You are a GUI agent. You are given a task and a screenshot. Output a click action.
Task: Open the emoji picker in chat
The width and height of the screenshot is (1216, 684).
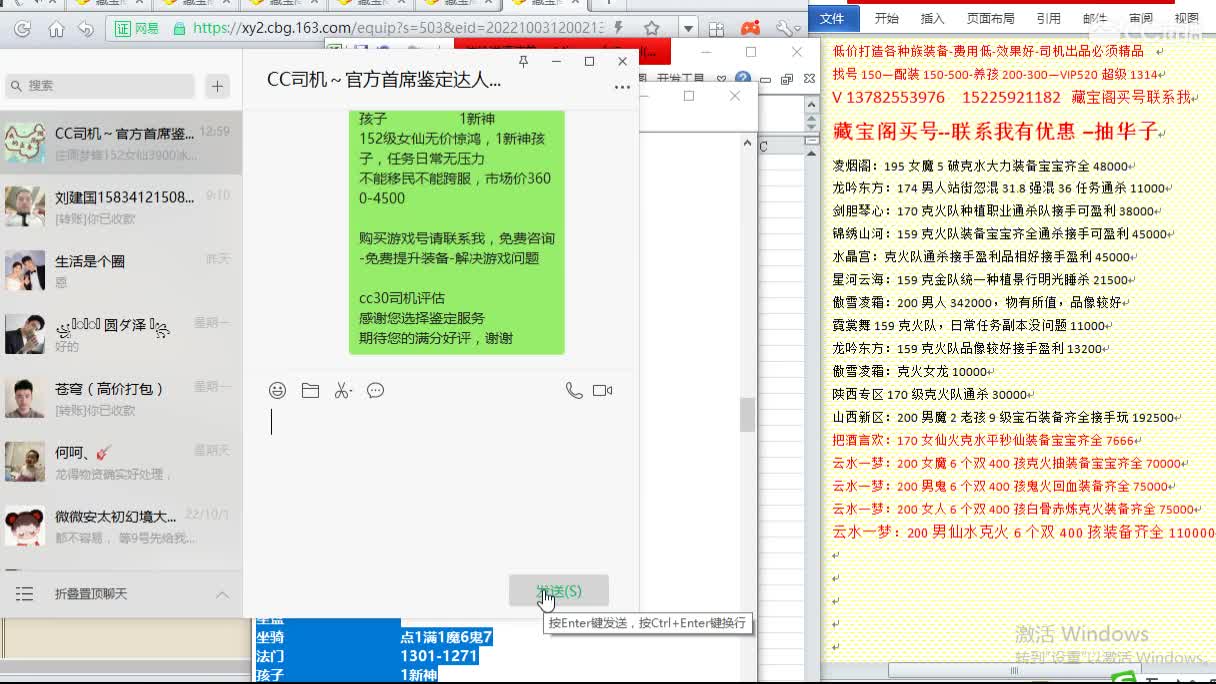278,391
